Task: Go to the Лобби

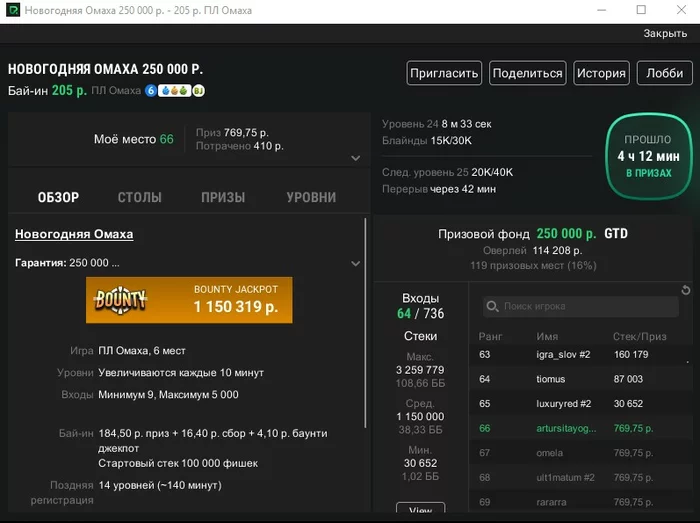Action: [665, 73]
